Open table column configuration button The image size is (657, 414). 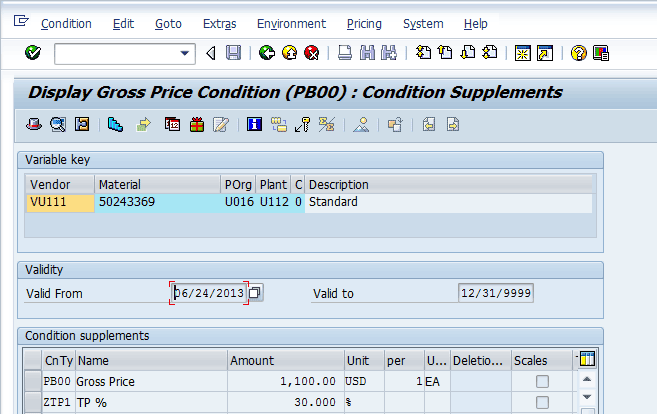click(x=586, y=360)
